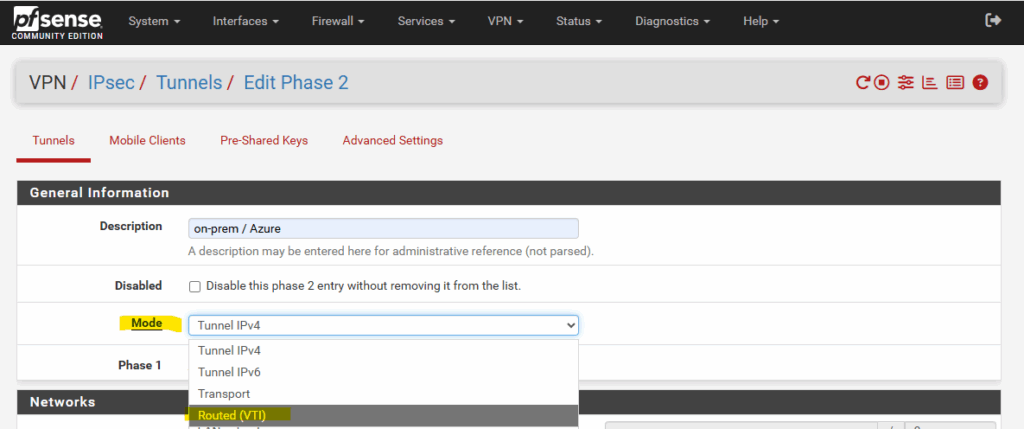
Task: Switch to Mobile Clients tab
Action: [147, 140]
